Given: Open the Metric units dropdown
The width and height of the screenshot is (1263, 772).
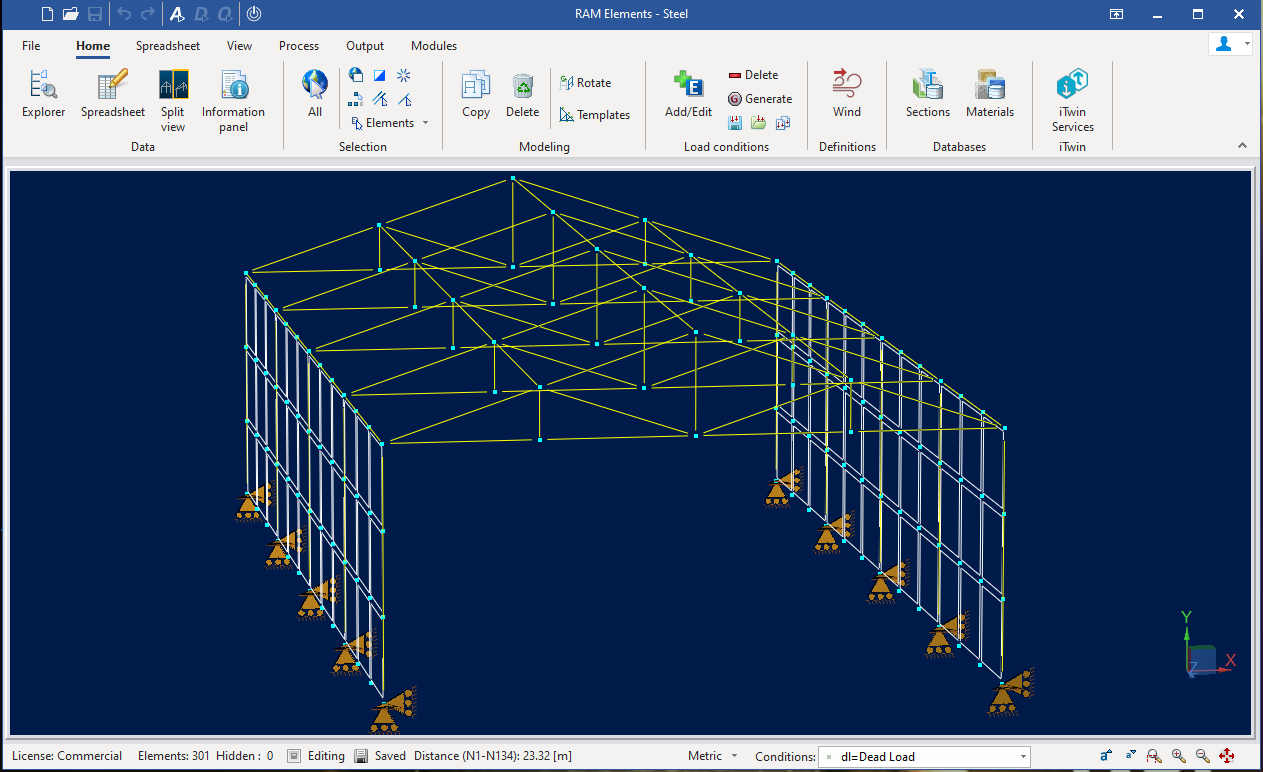Looking at the screenshot, I should (x=713, y=756).
